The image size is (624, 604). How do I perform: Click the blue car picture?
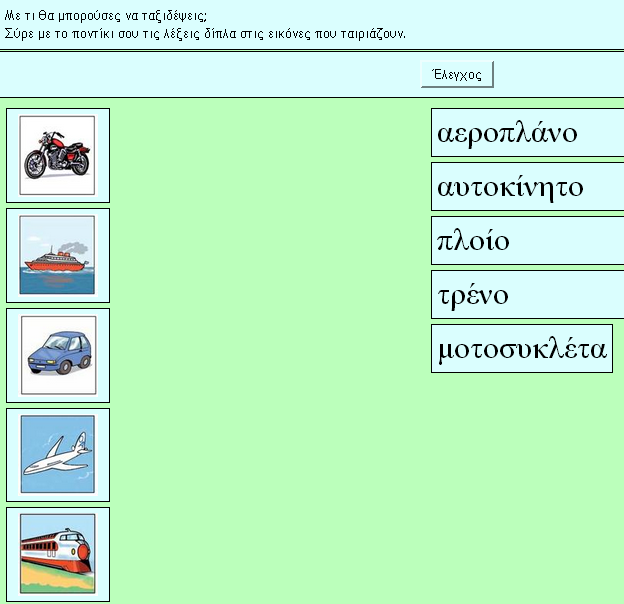[x=57, y=355]
